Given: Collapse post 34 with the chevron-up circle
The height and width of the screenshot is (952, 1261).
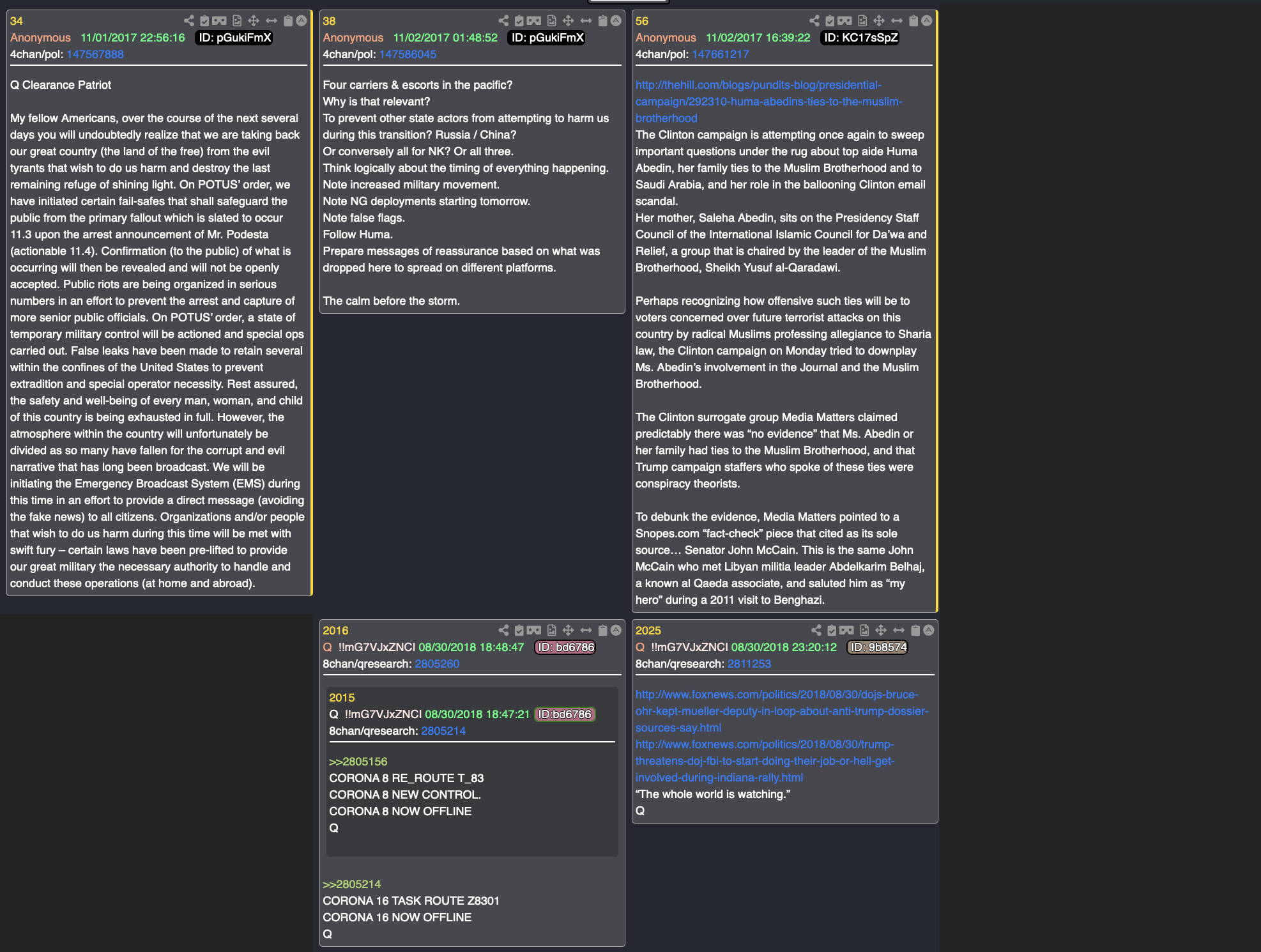Looking at the screenshot, I should (x=302, y=21).
